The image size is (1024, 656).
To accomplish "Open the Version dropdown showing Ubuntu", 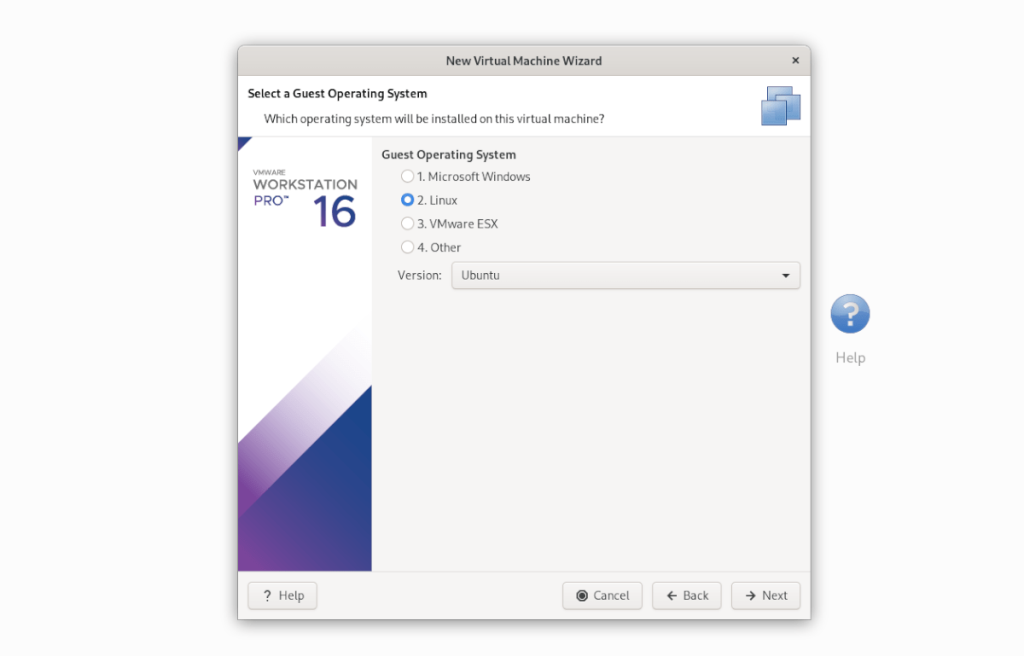I will pyautogui.click(x=625, y=275).
